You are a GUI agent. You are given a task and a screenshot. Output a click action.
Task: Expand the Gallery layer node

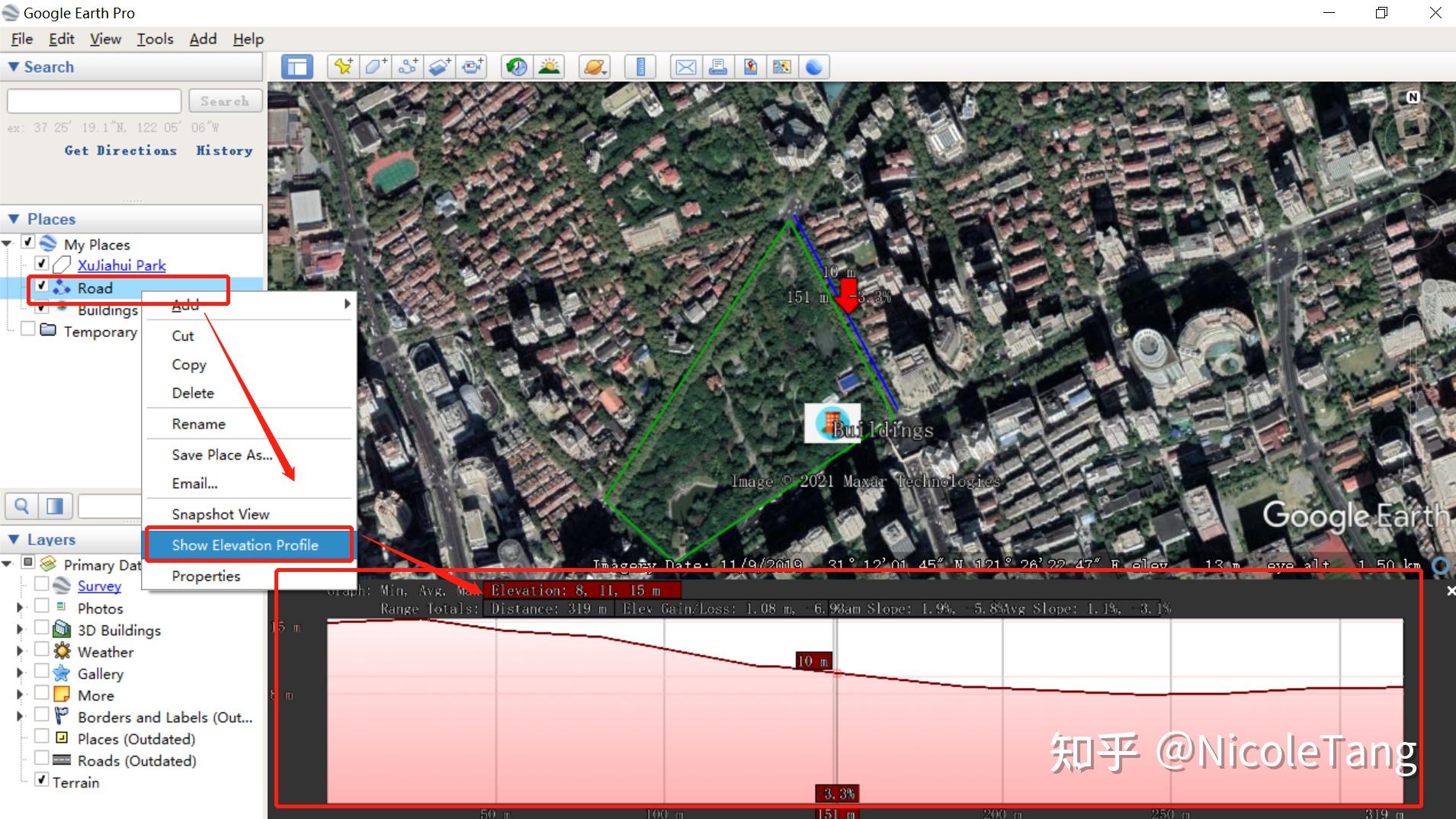21,673
